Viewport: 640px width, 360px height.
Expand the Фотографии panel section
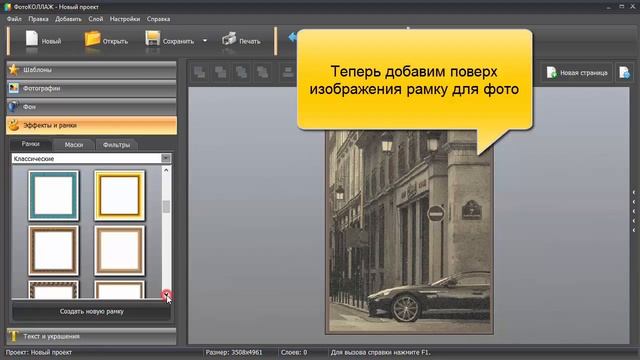point(91,88)
